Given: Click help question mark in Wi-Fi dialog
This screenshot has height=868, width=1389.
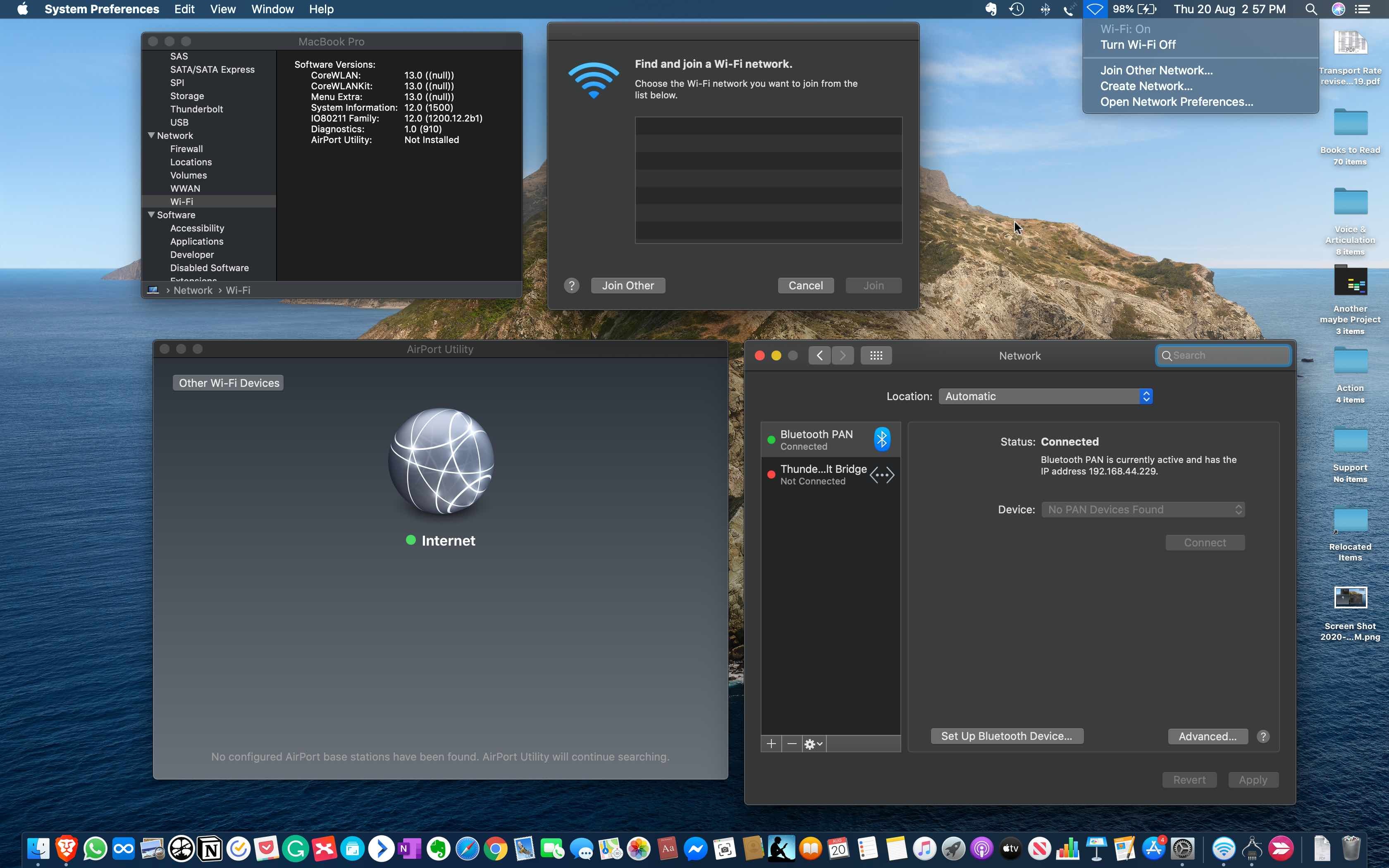Looking at the screenshot, I should tap(571, 285).
